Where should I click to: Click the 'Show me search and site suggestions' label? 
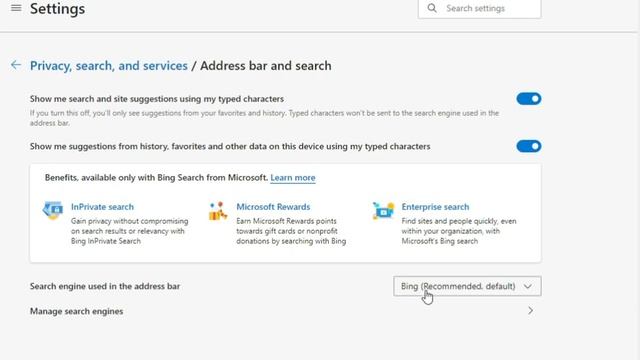pyautogui.click(x=157, y=99)
